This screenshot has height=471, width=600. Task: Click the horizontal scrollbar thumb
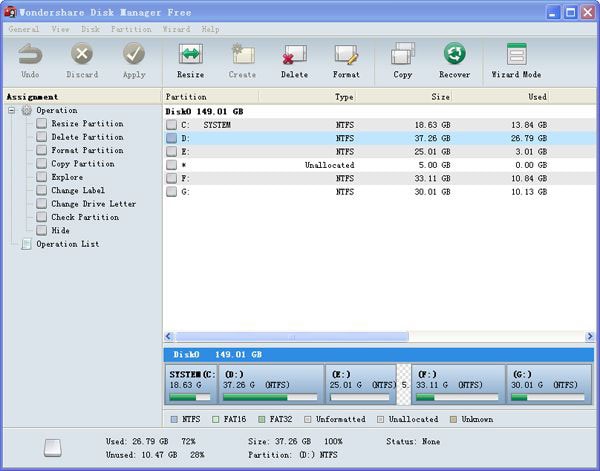[292, 337]
